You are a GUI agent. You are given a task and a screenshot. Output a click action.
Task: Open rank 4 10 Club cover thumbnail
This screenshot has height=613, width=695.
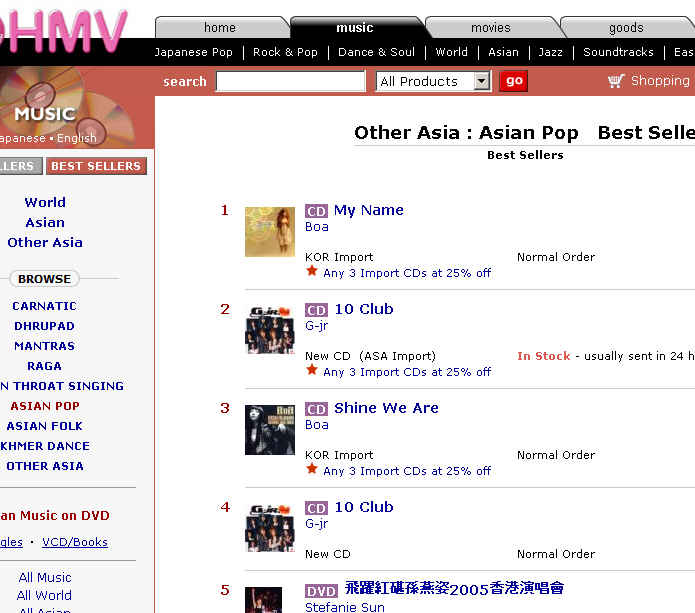(x=270, y=529)
